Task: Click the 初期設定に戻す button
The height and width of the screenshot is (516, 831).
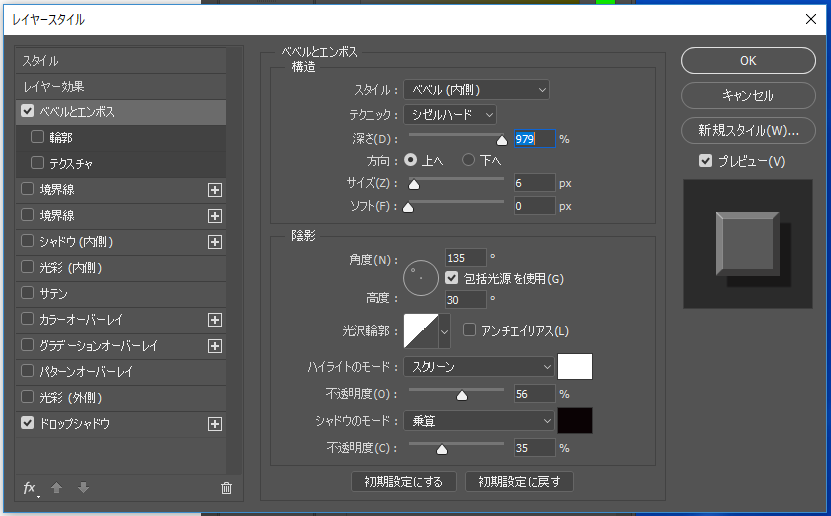Action: (x=519, y=482)
